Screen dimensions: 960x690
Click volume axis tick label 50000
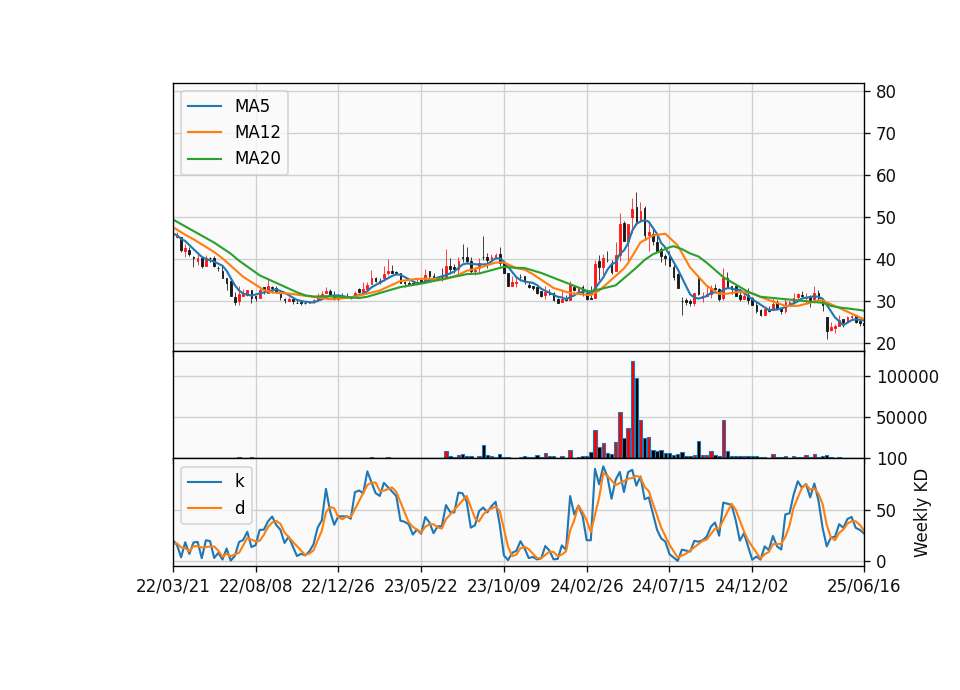(x=902, y=418)
